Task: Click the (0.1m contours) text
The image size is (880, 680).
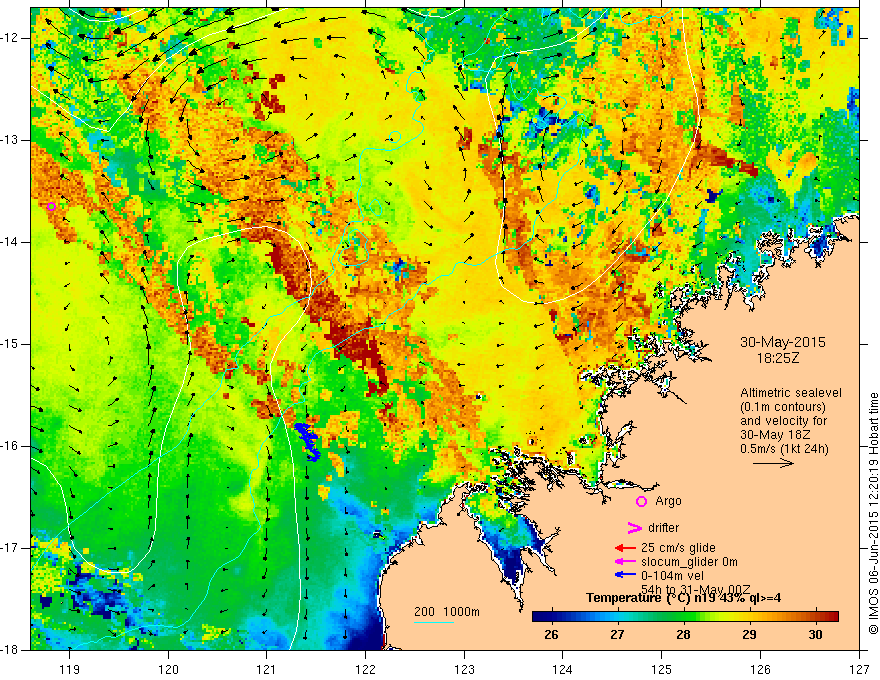Action: (783, 407)
